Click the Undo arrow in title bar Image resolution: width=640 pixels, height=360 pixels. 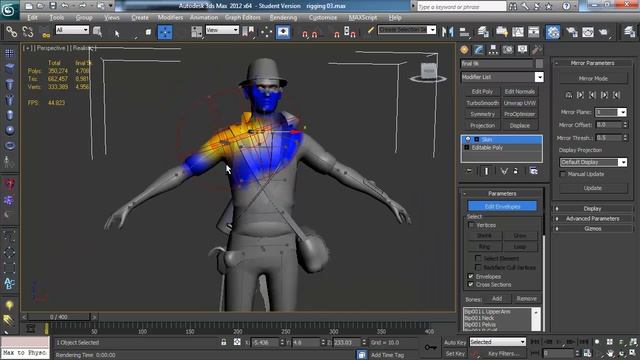click(x=65, y=6)
